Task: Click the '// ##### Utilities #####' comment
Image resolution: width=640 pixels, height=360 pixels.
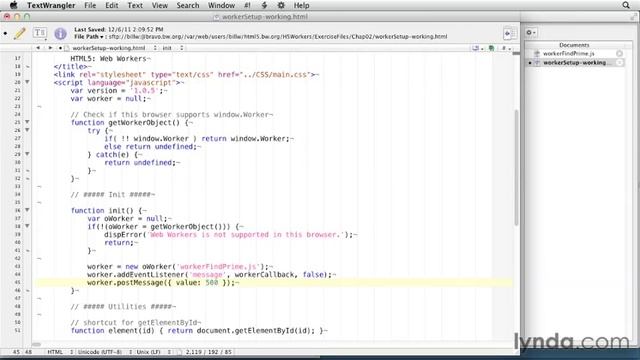Action: point(123,307)
